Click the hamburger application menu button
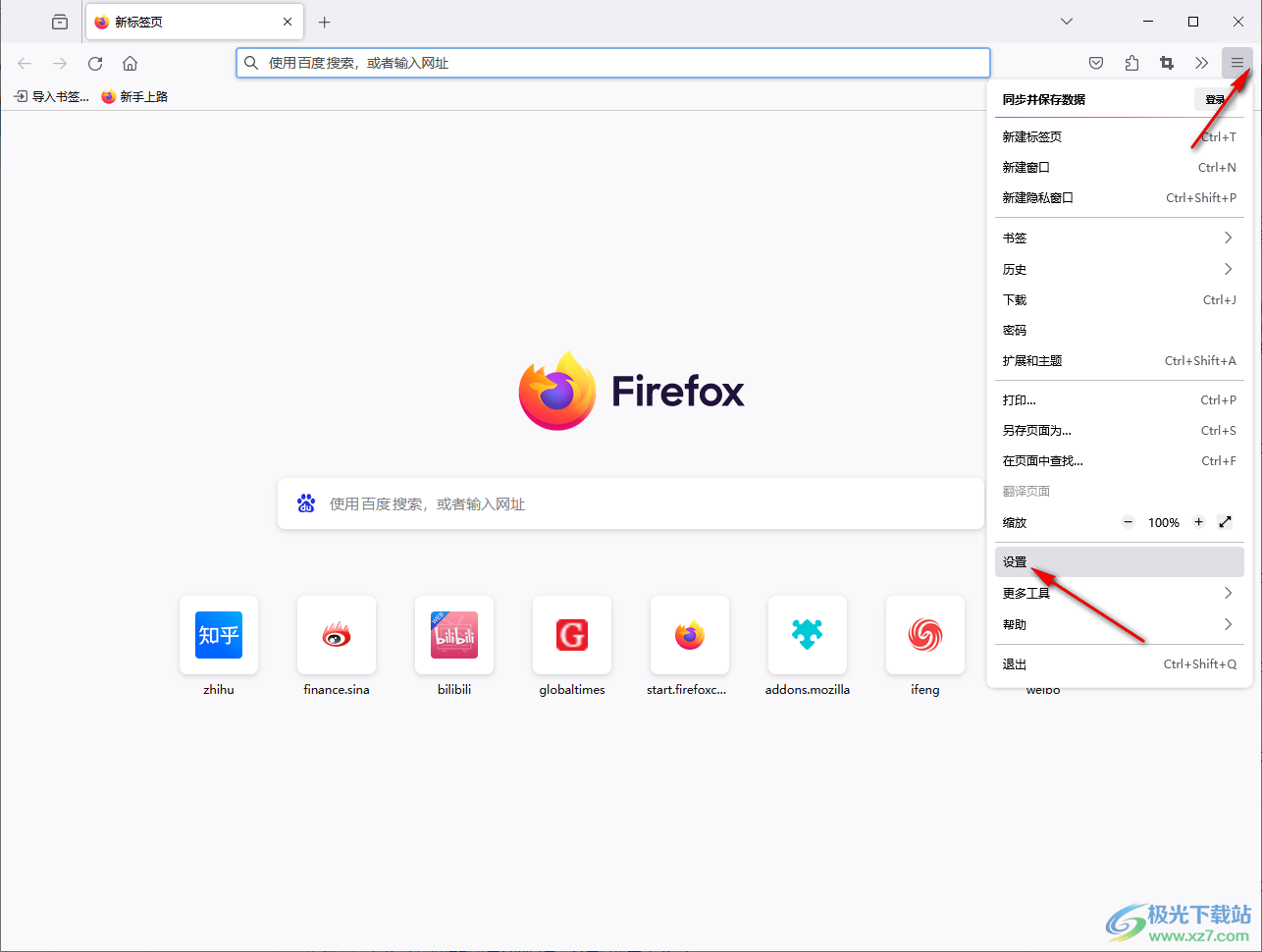 1237,63
